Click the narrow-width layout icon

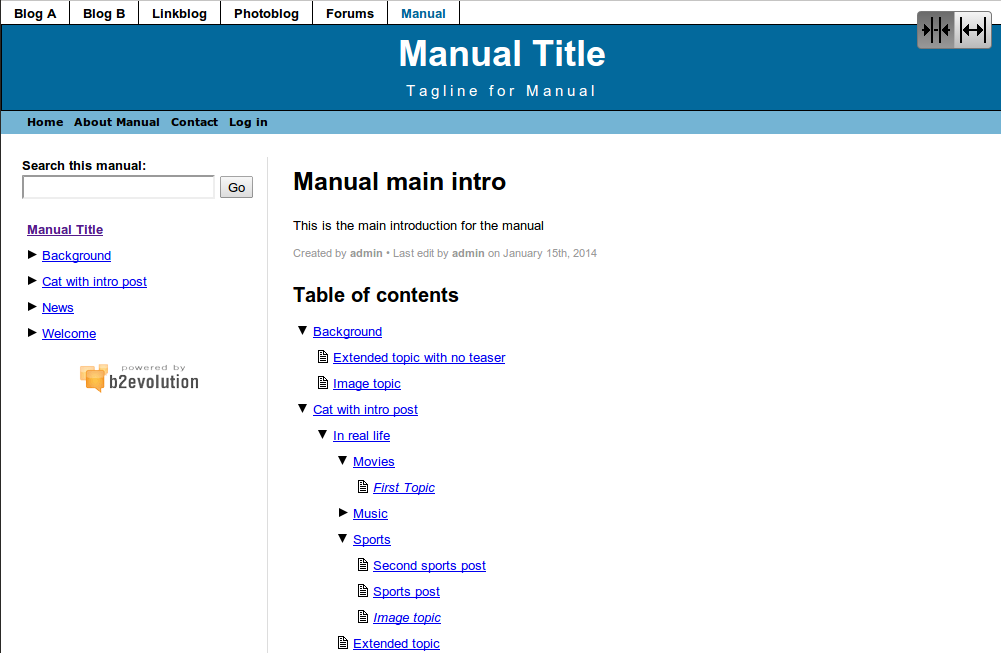(x=936, y=30)
